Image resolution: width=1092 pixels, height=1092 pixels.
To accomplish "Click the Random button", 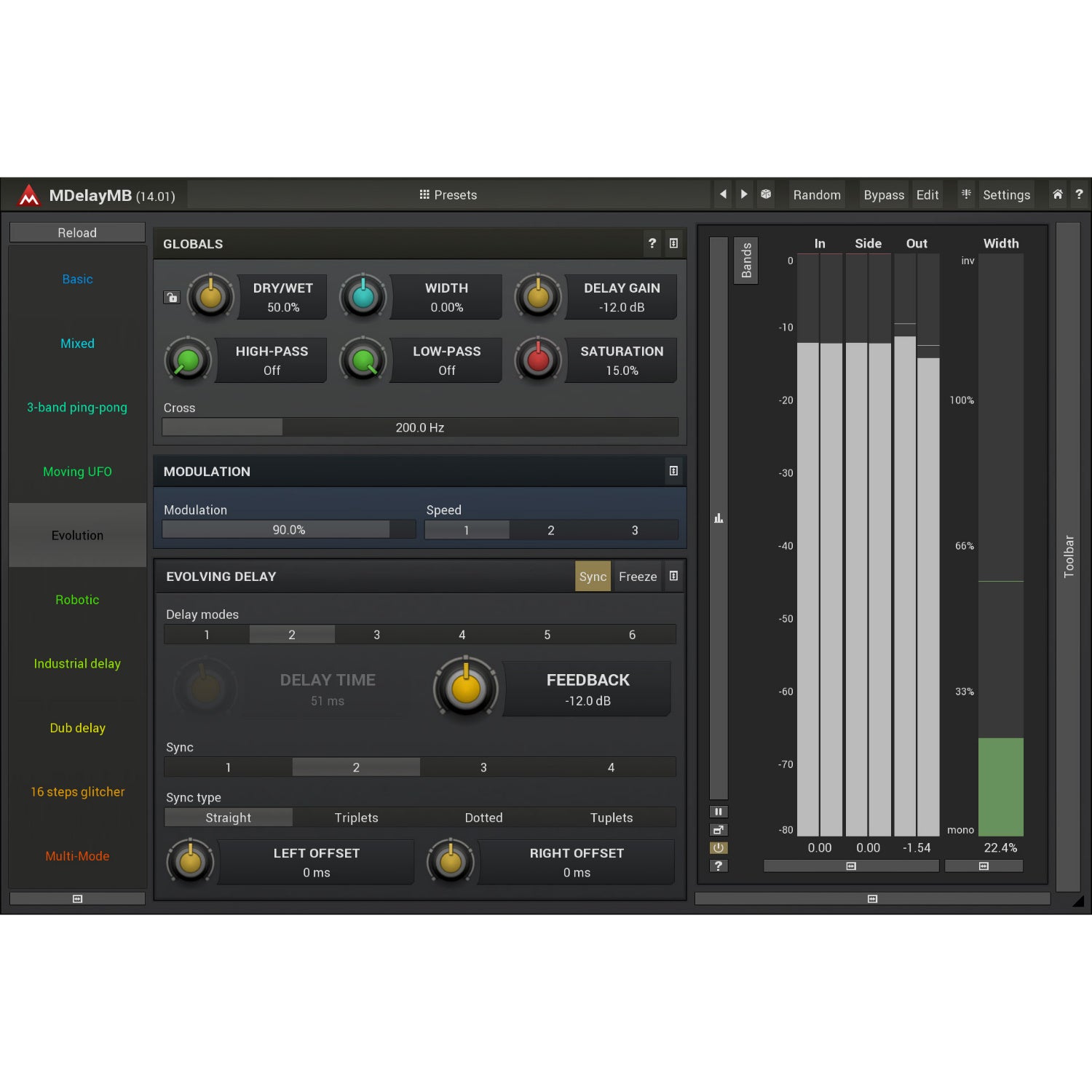I will 817,195.
